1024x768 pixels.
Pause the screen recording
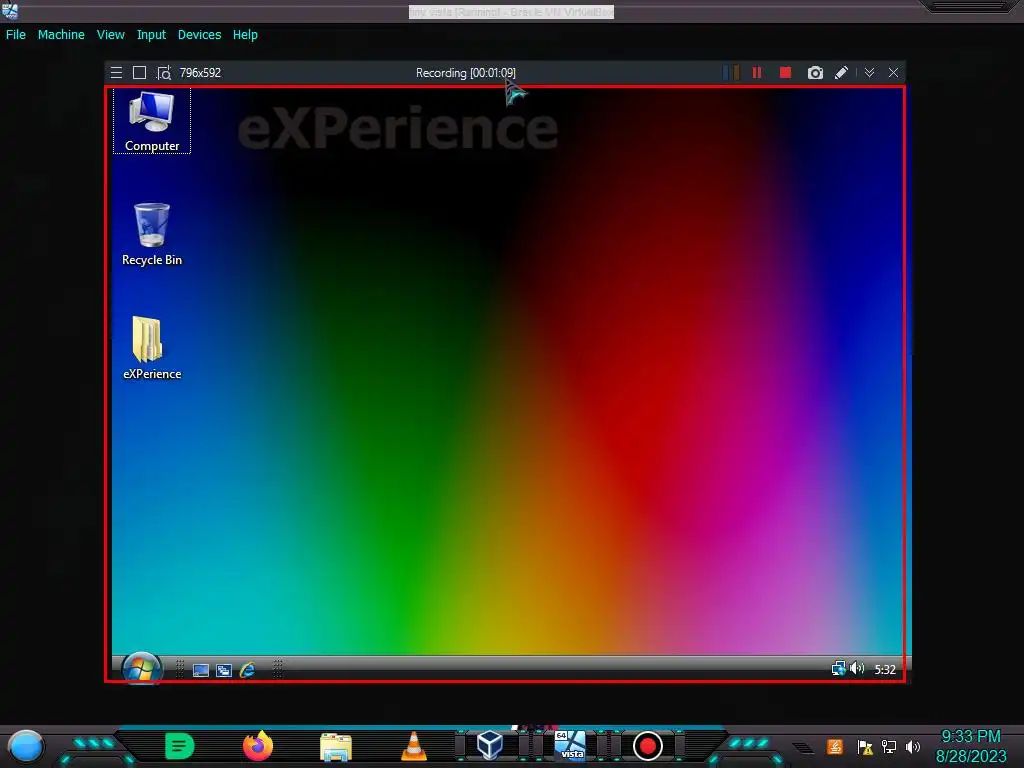click(757, 72)
